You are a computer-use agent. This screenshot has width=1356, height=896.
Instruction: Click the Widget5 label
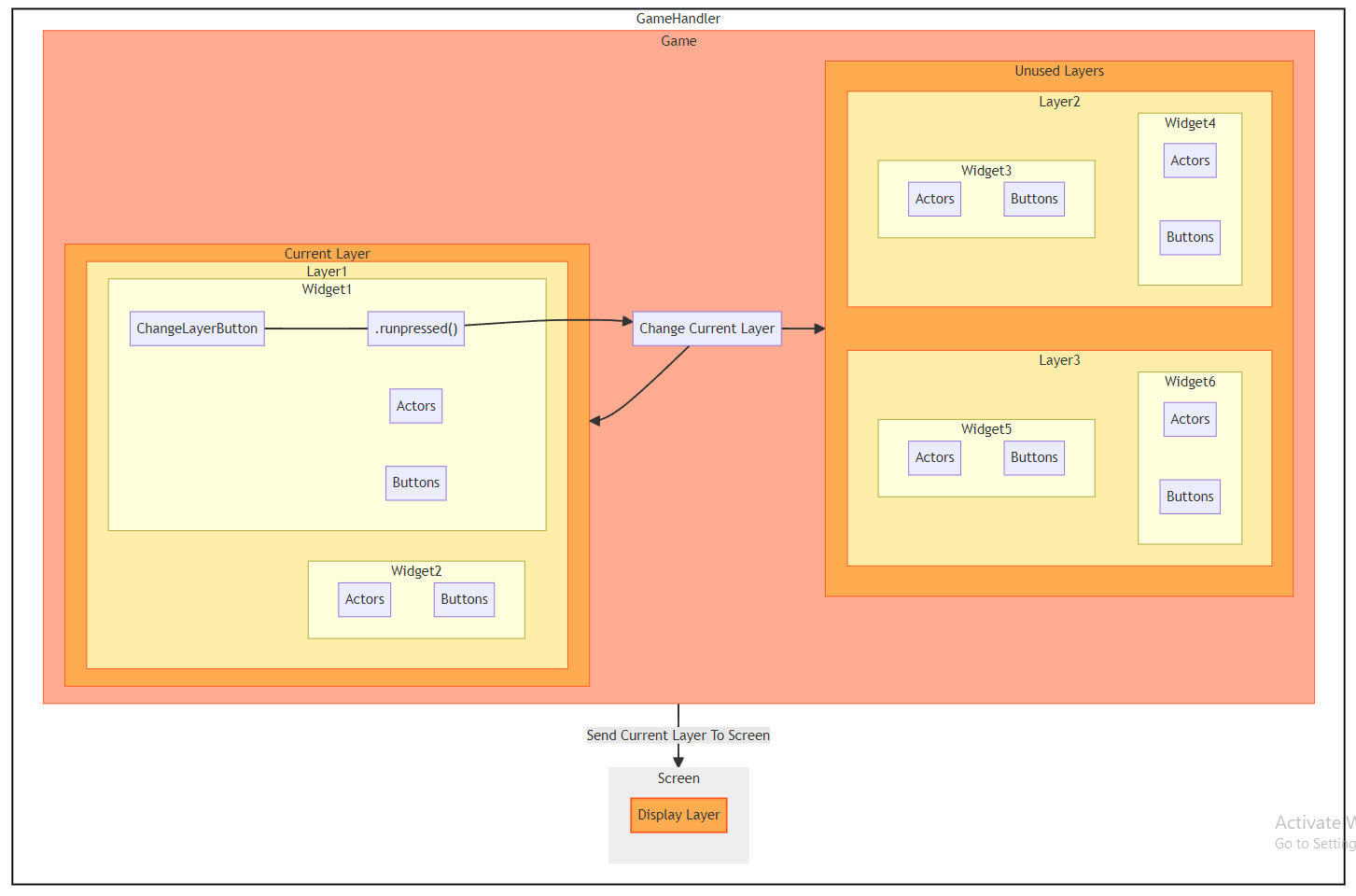986,429
